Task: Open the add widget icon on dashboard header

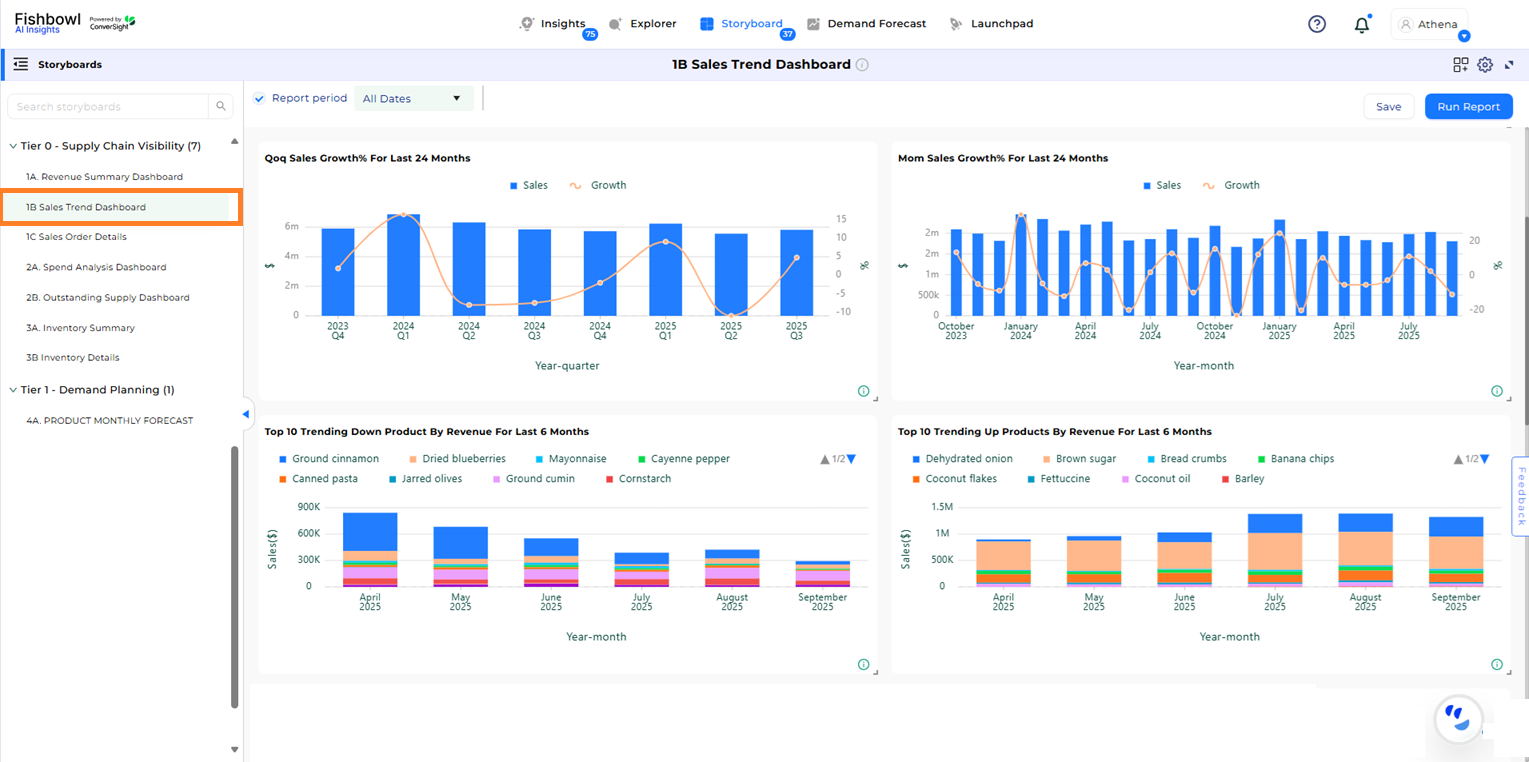Action: tap(1460, 64)
